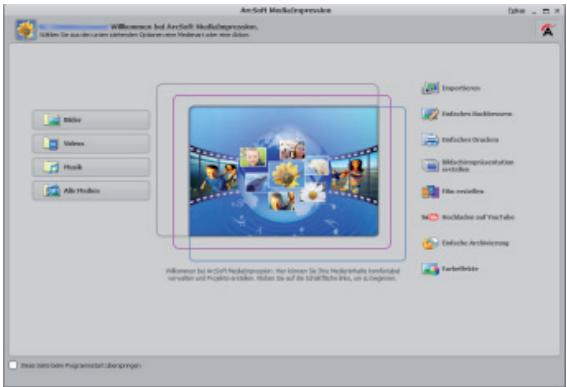Click the Film erstellen icon
567x387 pixels.
point(430,191)
